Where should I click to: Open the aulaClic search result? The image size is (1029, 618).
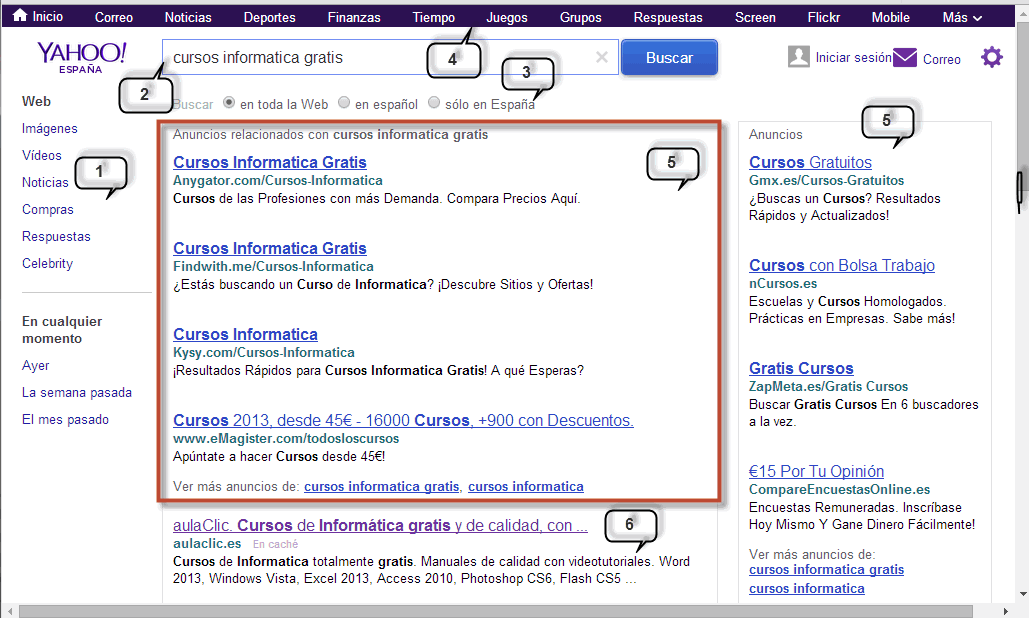click(380, 525)
